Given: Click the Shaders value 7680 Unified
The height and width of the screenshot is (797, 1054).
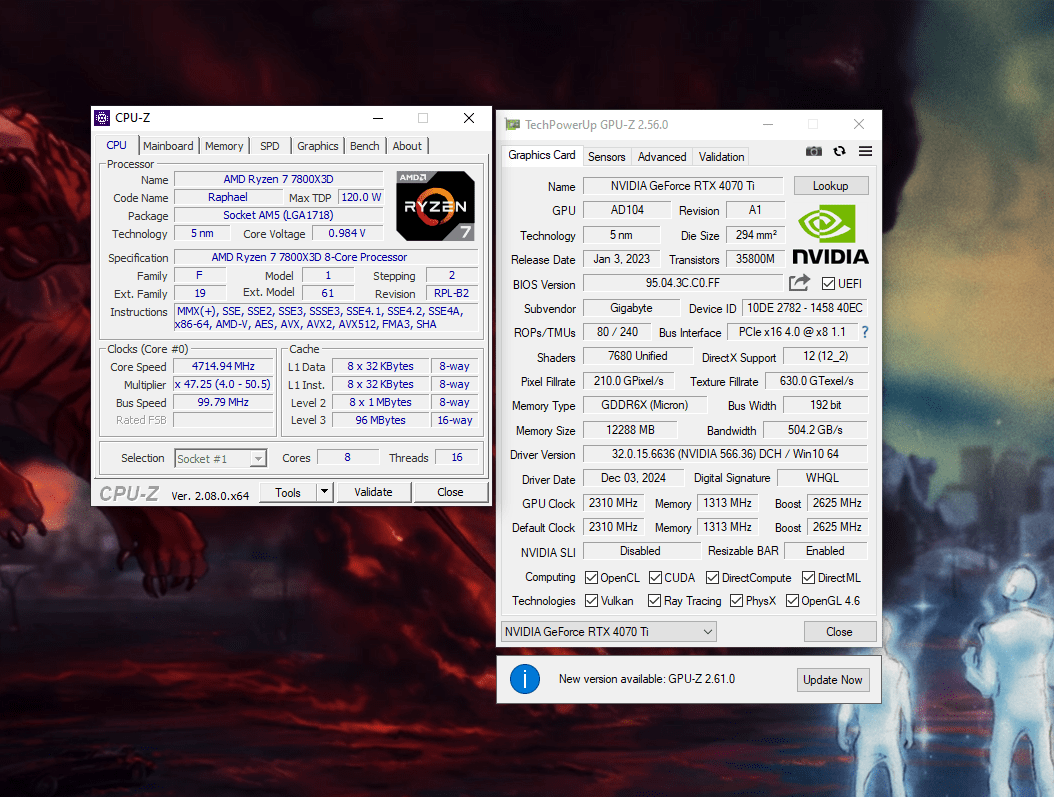Looking at the screenshot, I should [x=638, y=356].
